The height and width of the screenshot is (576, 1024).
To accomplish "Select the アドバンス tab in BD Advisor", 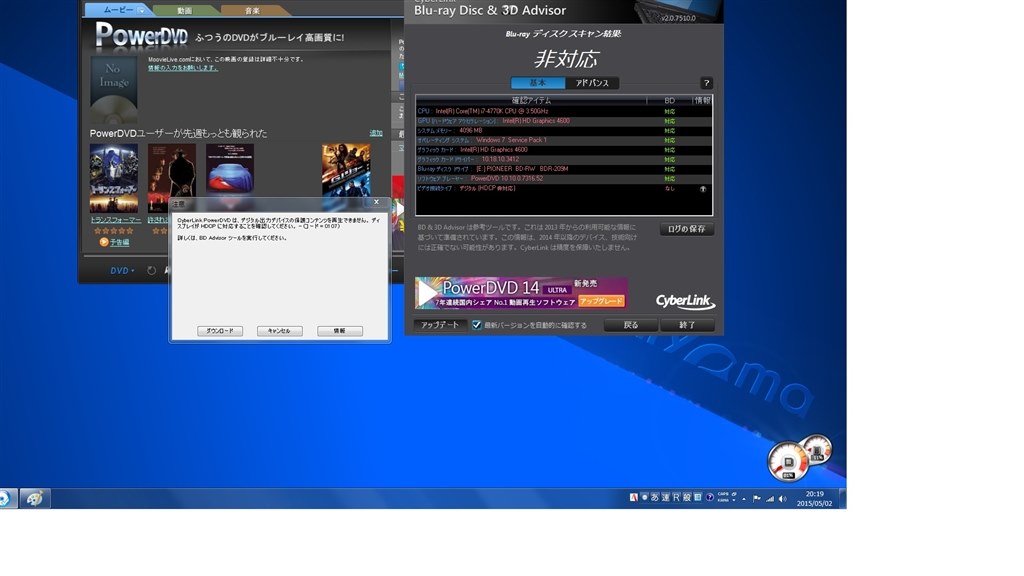I will point(592,83).
